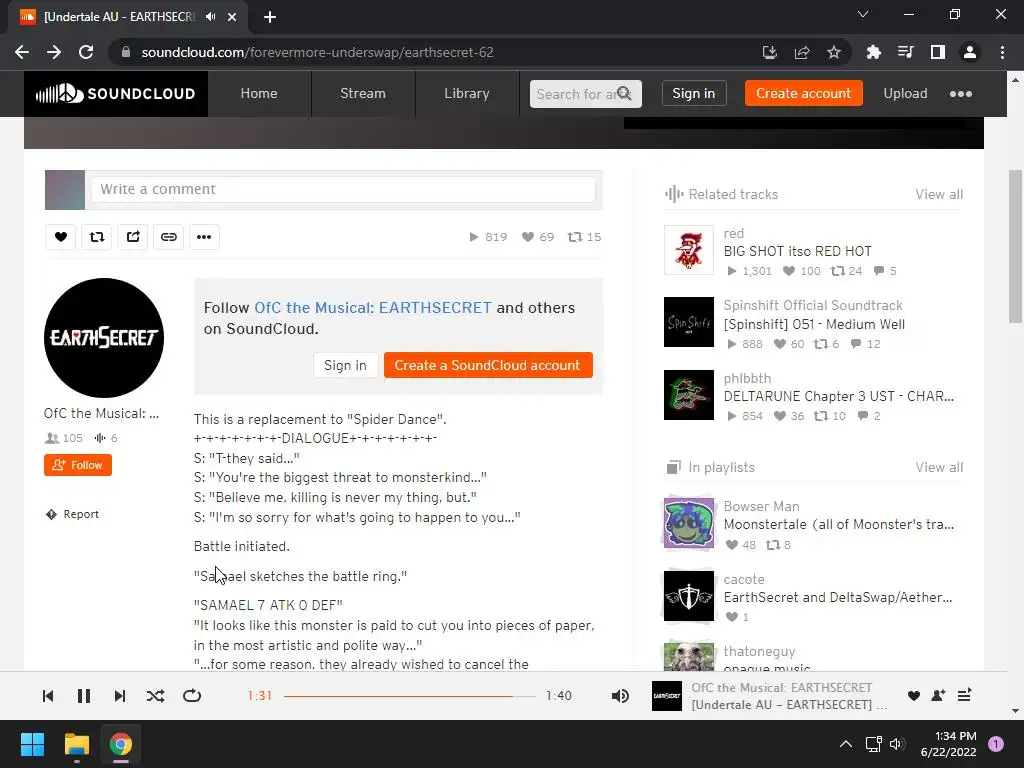Mute the volume in player bar
Image resolution: width=1024 pixels, height=768 pixels.
pyautogui.click(x=620, y=696)
